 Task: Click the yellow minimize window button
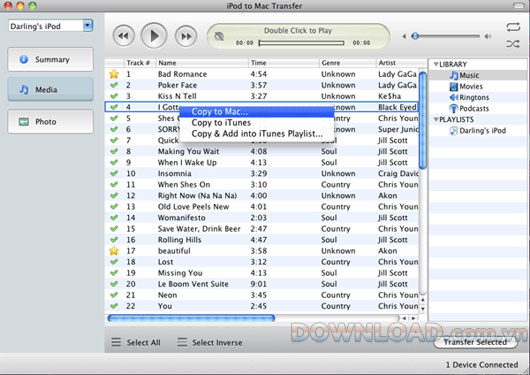coord(20,5)
